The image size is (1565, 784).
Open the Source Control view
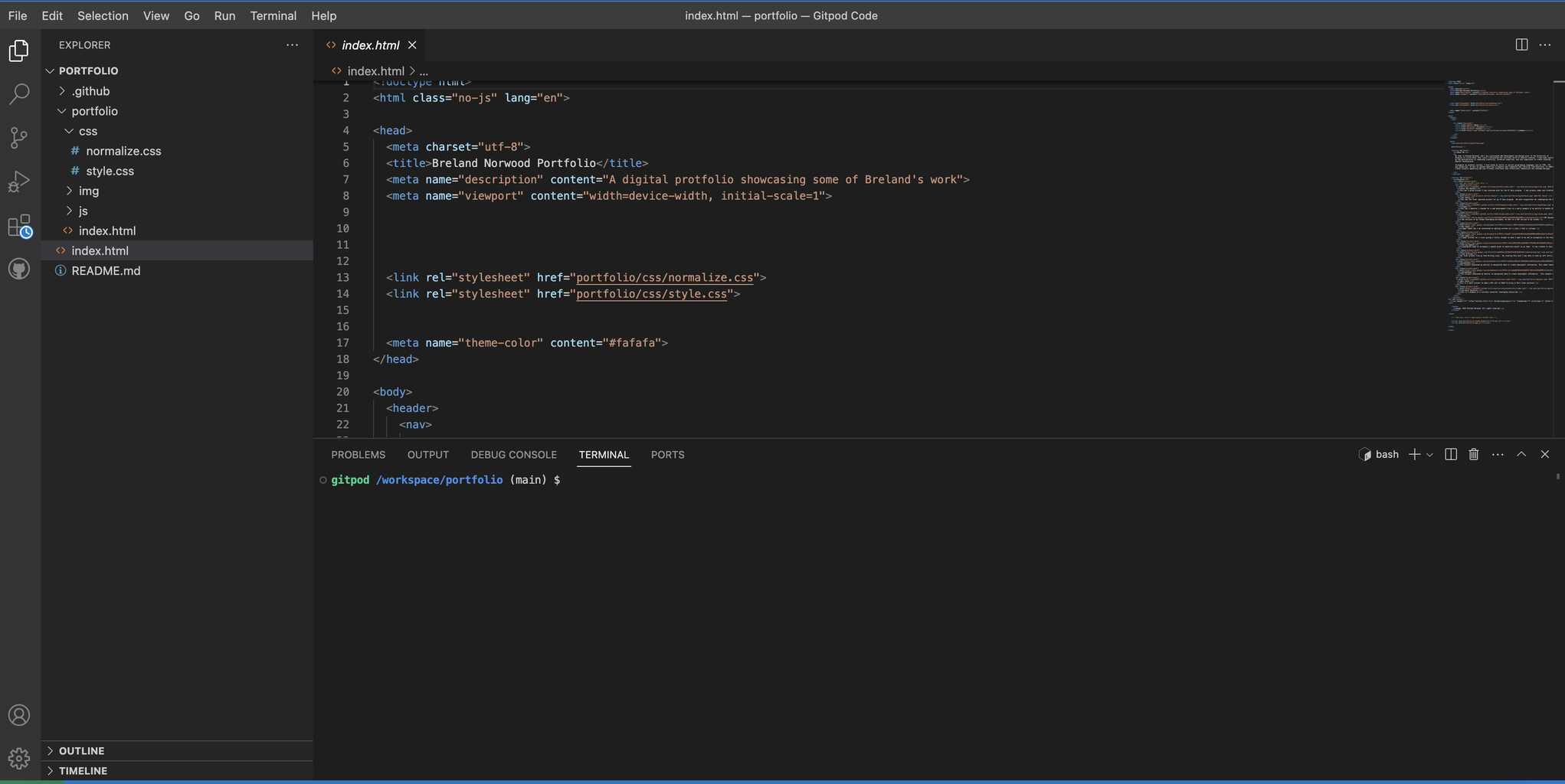18,138
